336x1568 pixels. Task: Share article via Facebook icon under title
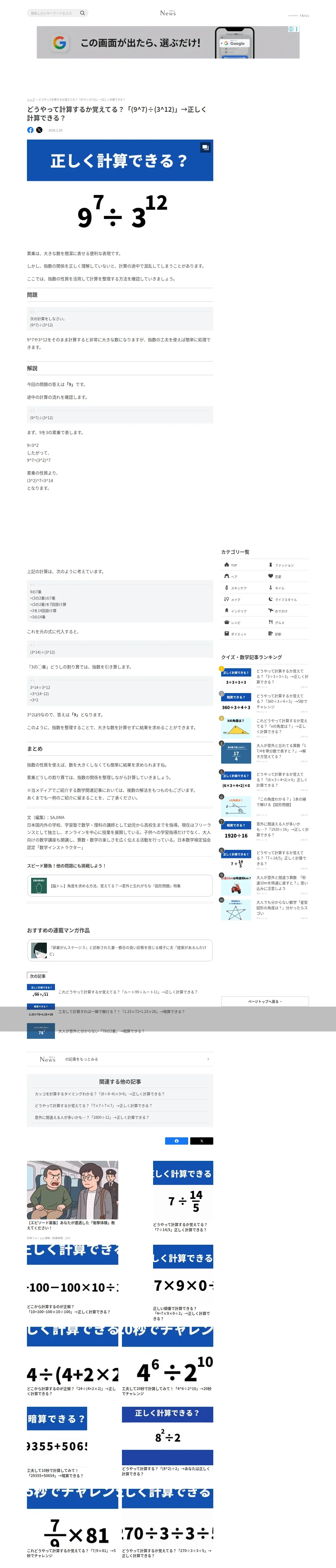(31, 130)
